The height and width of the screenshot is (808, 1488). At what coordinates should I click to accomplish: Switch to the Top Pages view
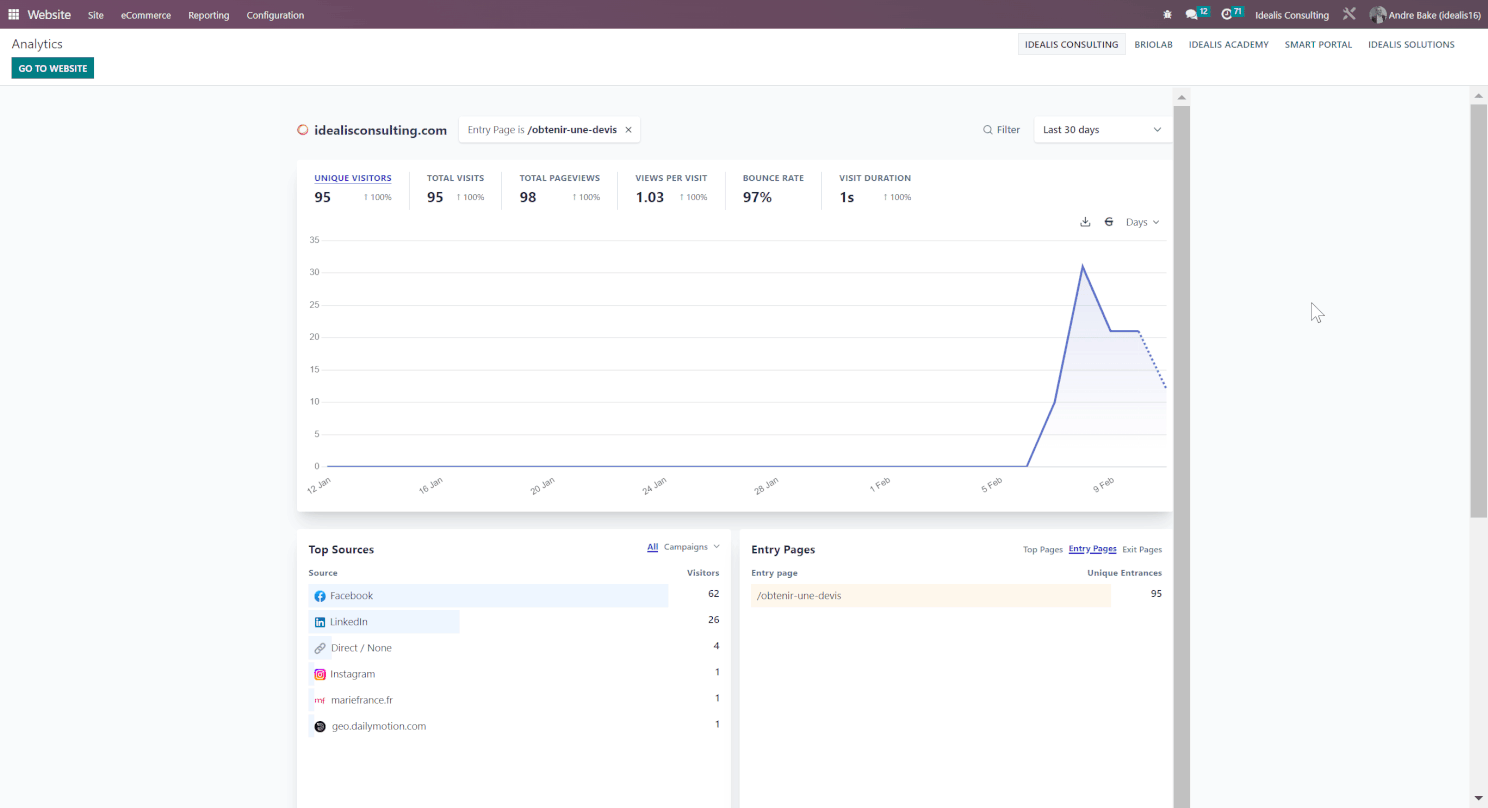(x=1043, y=549)
